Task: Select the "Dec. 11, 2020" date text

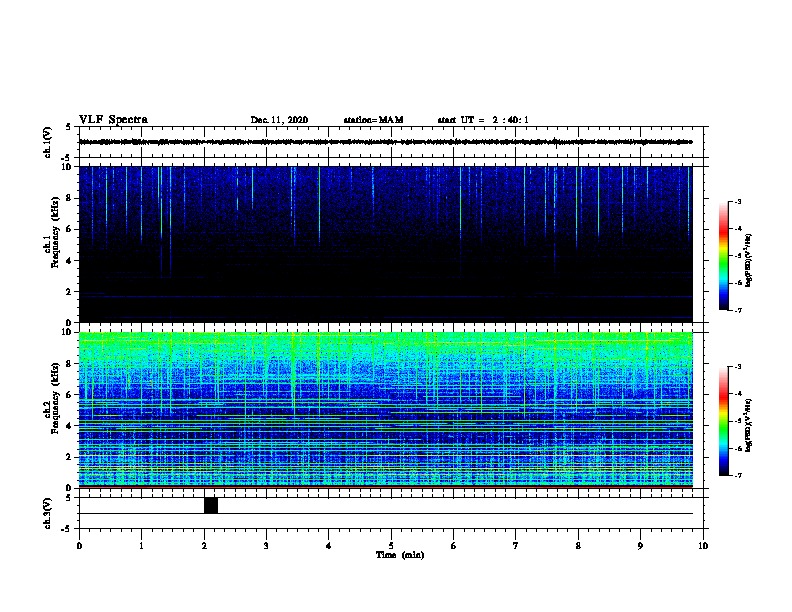Action: click(279, 120)
